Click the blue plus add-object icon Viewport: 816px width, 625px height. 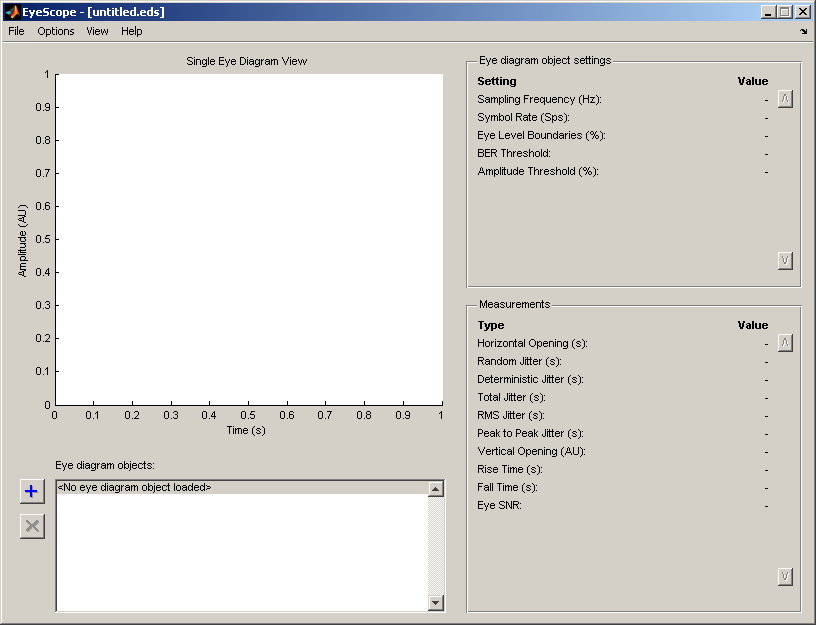[32, 491]
